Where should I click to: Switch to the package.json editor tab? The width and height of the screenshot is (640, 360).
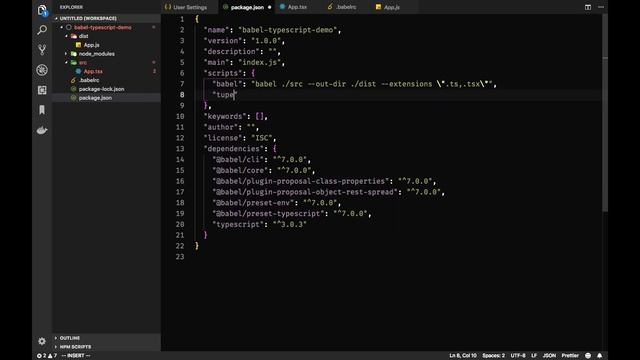[x=247, y=7]
